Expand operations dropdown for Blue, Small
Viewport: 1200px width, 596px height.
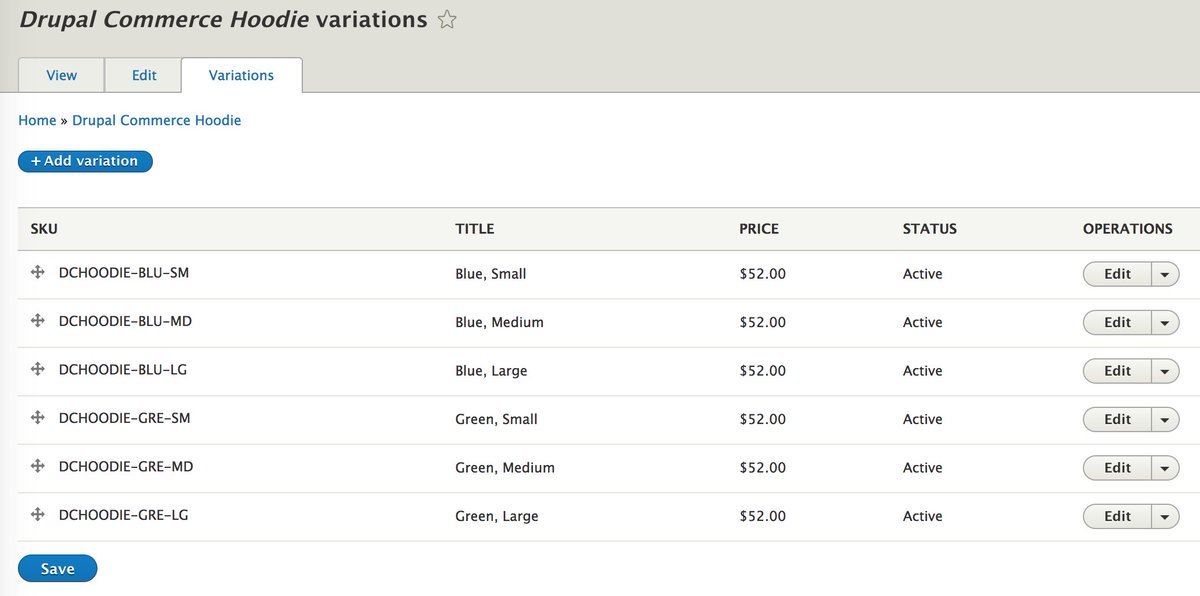1165,274
